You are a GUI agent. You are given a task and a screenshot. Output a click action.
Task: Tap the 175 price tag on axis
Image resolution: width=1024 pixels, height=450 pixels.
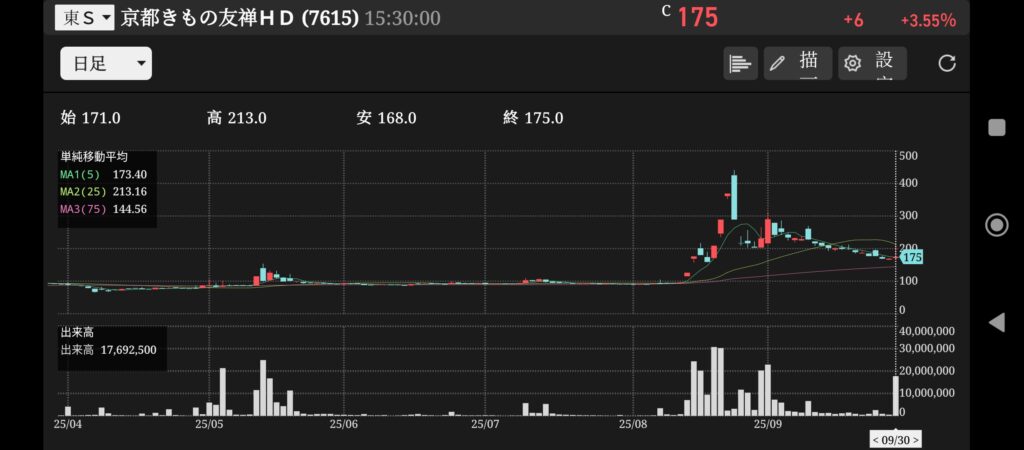click(x=910, y=257)
